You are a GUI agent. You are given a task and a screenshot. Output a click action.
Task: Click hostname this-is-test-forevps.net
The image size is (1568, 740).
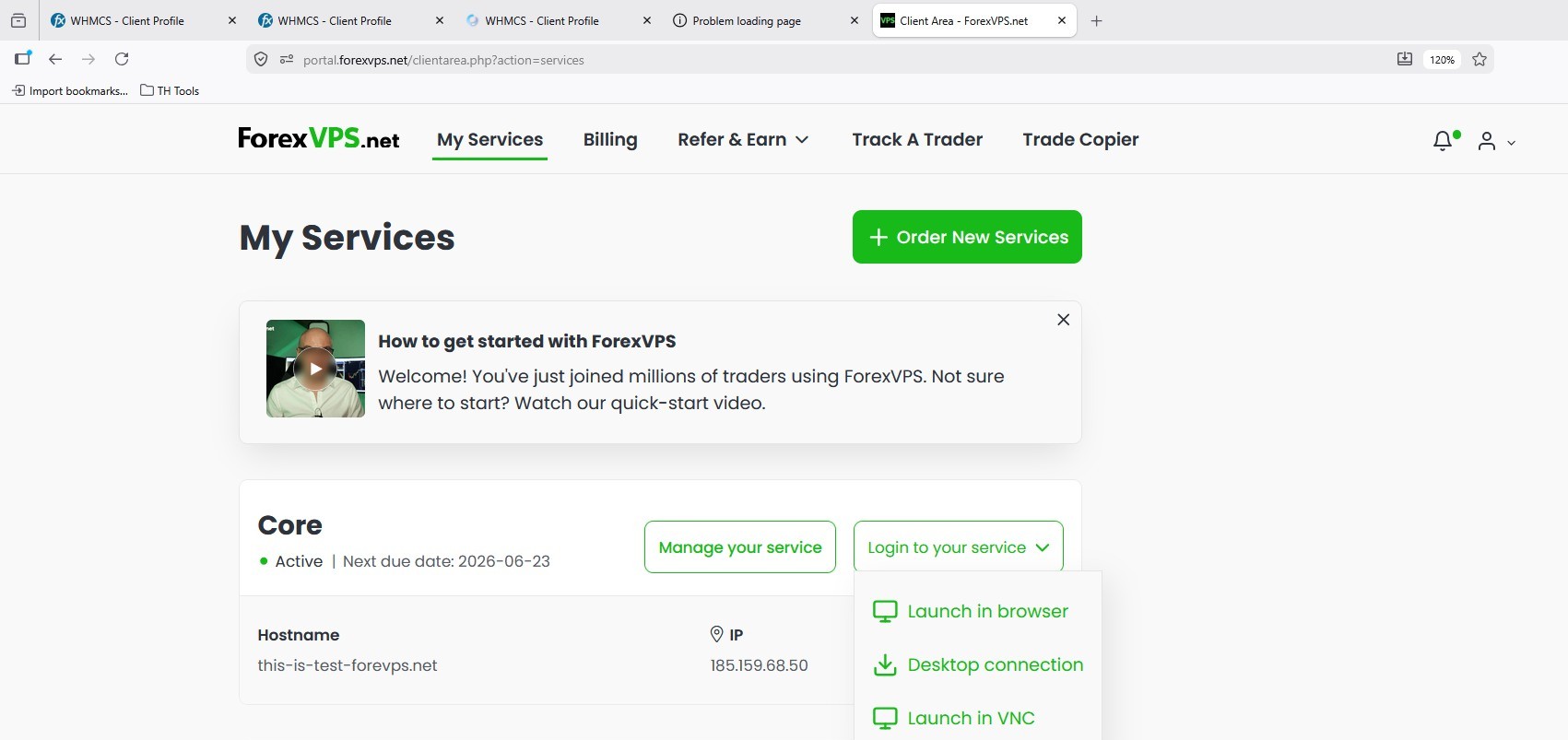pos(348,665)
